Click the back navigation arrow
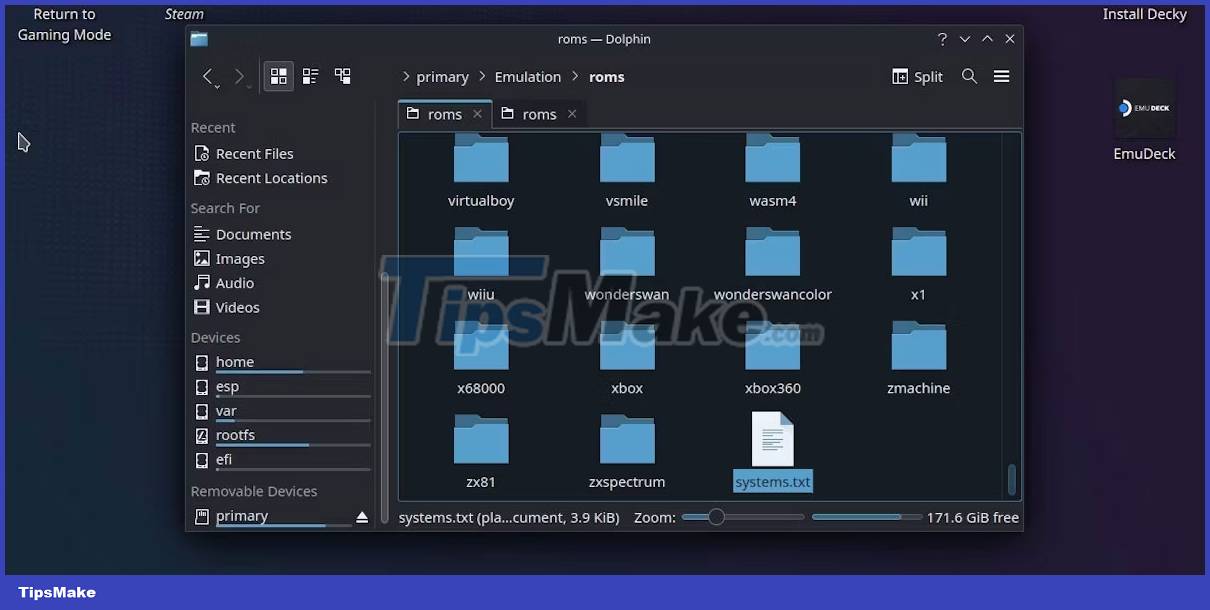Image resolution: width=1210 pixels, height=610 pixels. click(x=209, y=76)
